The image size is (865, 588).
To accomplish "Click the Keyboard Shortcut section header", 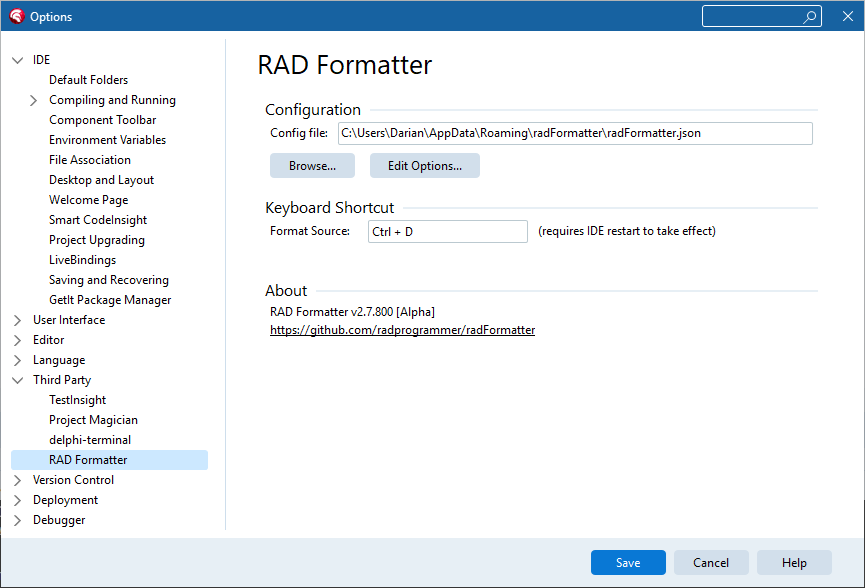I will coord(329,207).
